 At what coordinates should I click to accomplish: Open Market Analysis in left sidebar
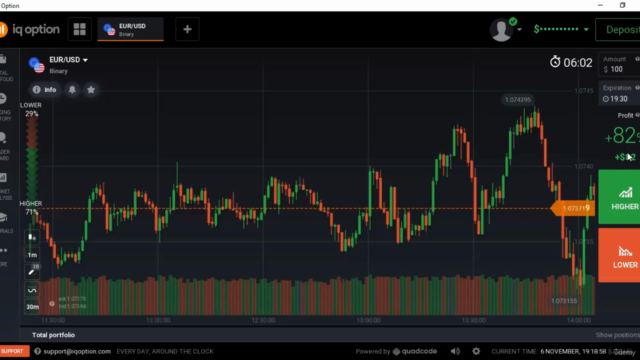(4, 186)
